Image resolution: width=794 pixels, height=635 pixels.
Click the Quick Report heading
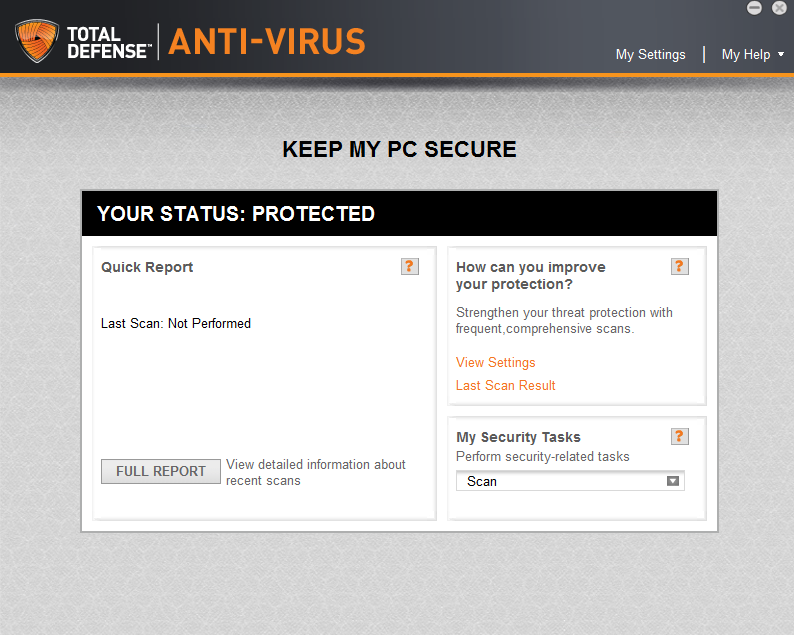147,267
